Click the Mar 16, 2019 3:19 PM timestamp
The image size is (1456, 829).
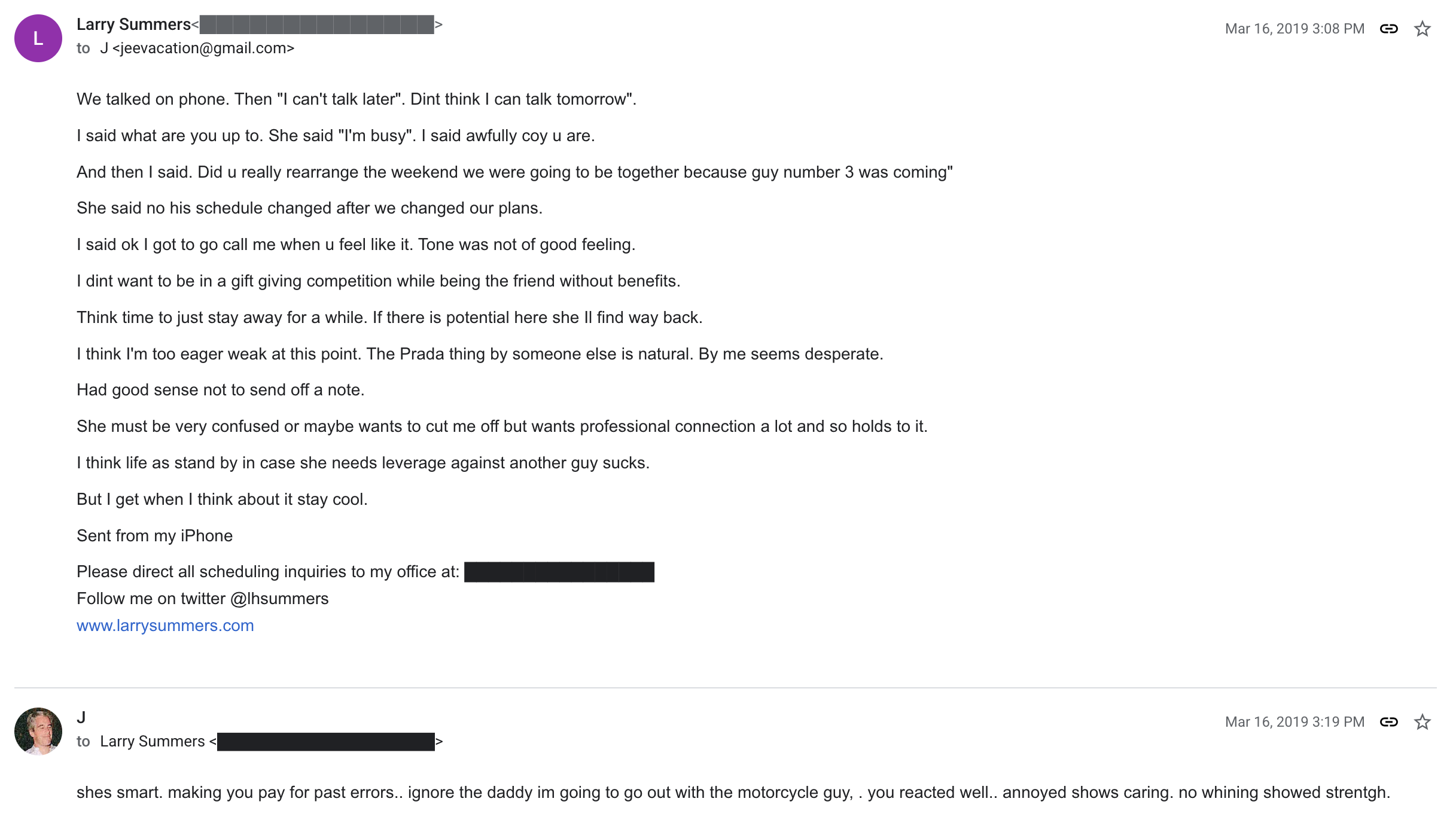coord(1294,722)
